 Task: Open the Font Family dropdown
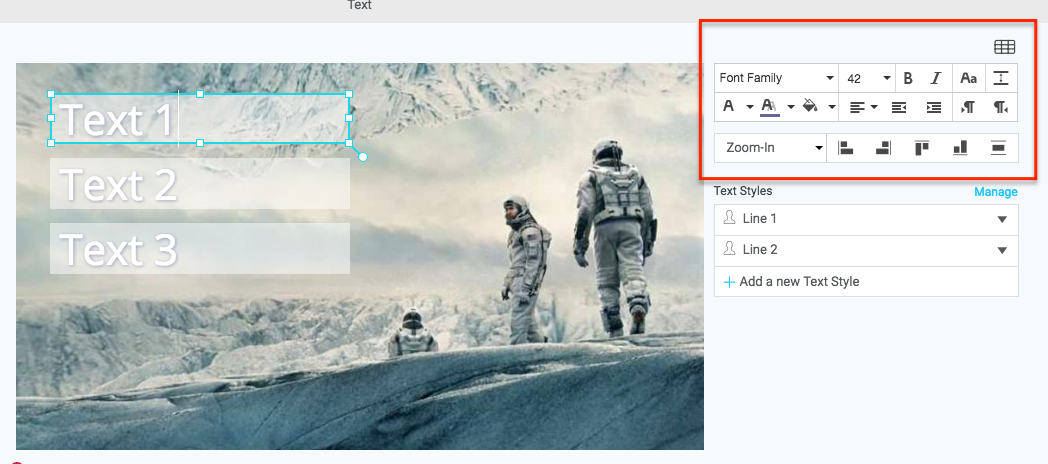[776, 78]
